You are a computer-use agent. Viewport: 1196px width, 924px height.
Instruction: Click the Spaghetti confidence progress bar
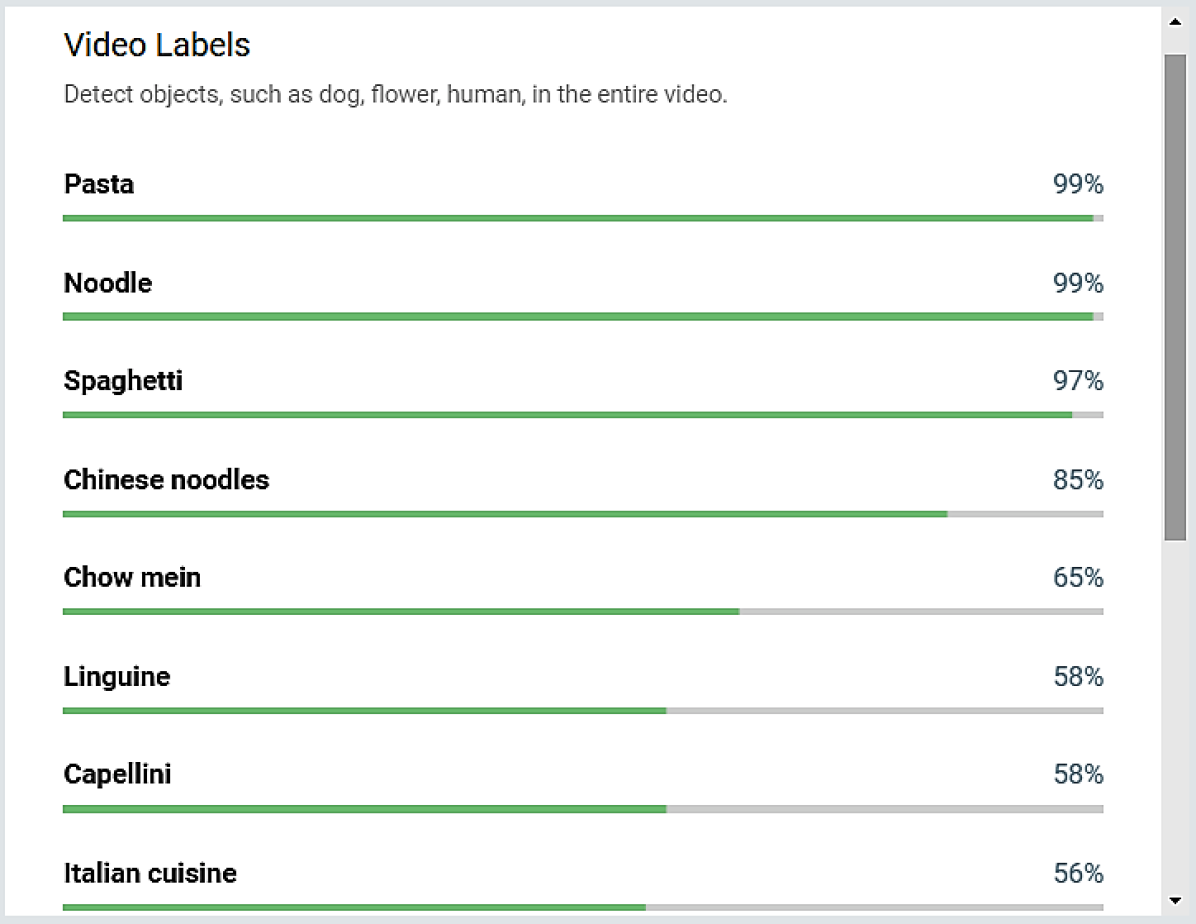pos(582,415)
